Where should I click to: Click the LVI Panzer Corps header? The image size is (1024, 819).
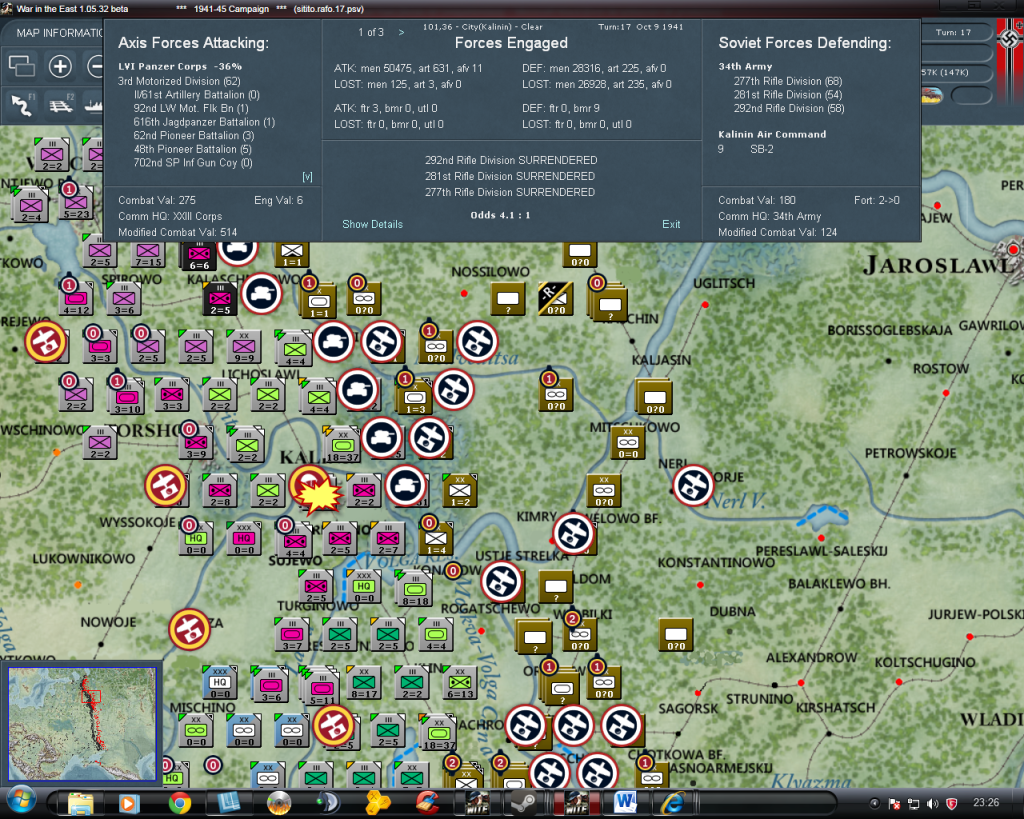[180, 67]
